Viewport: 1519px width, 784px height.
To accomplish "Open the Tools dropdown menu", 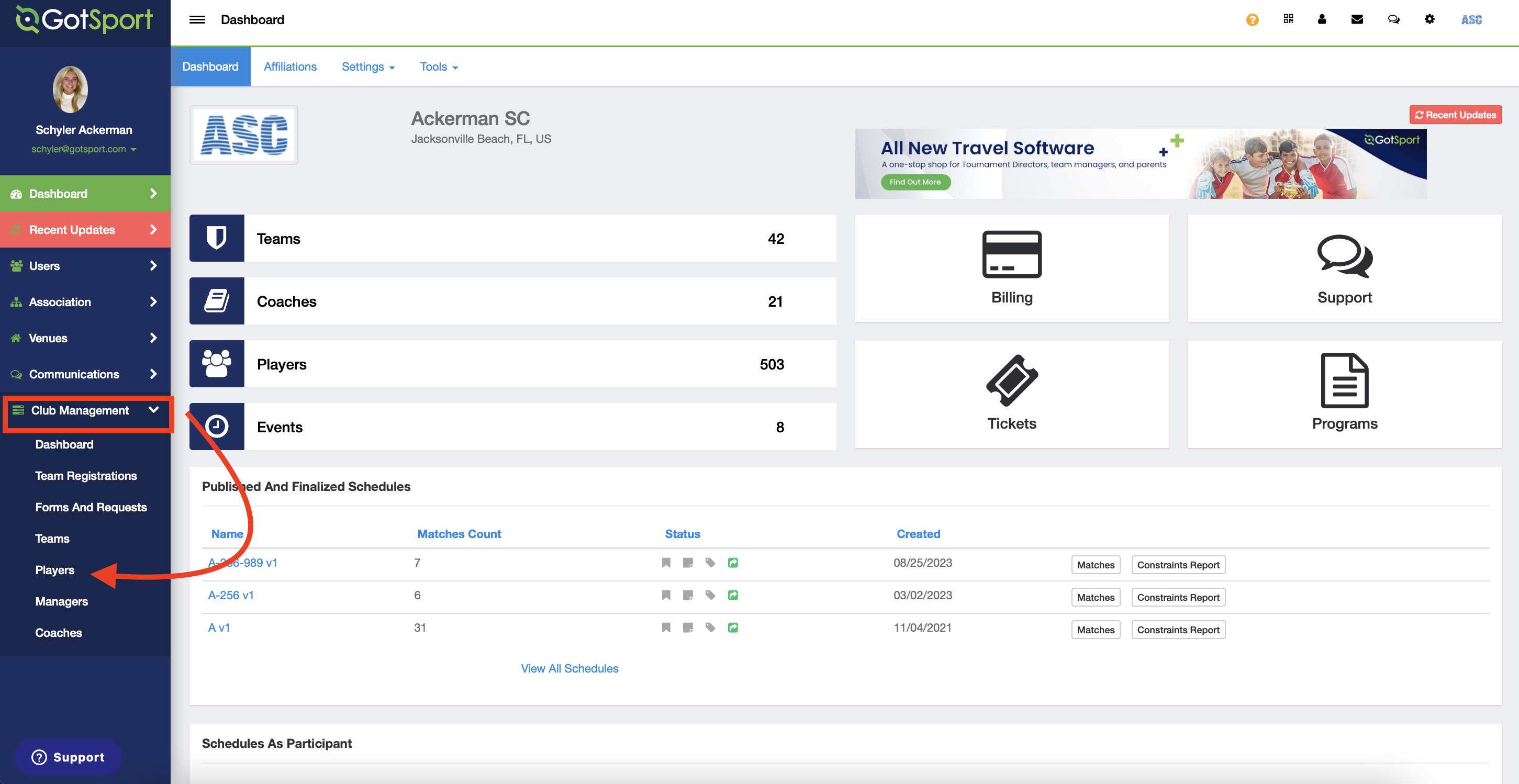I will click(438, 66).
